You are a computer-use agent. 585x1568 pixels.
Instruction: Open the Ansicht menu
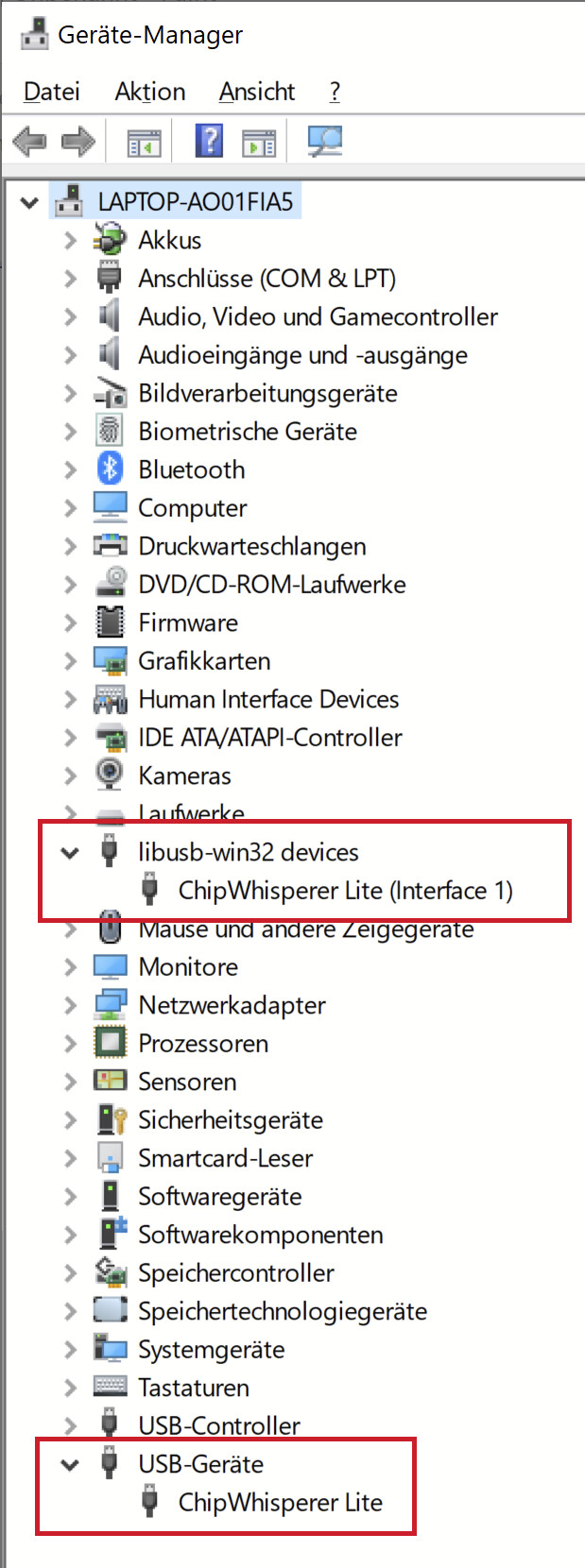tap(257, 92)
